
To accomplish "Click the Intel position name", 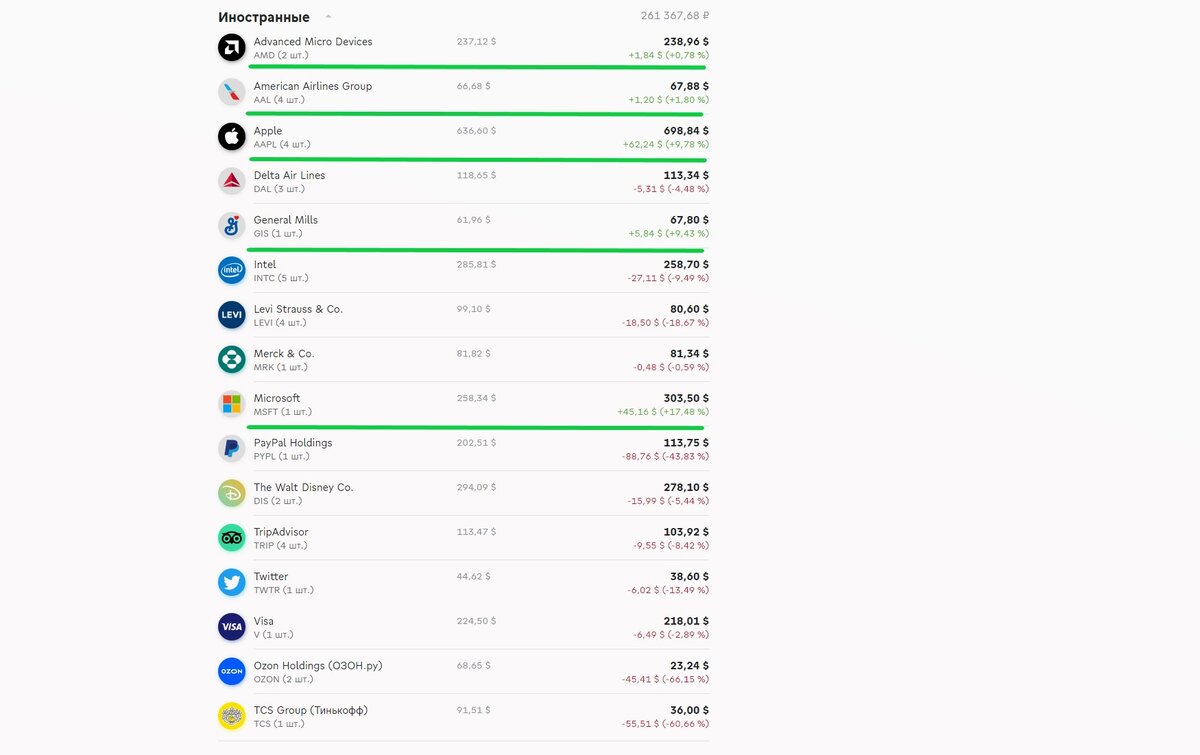I will tap(265, 264).
